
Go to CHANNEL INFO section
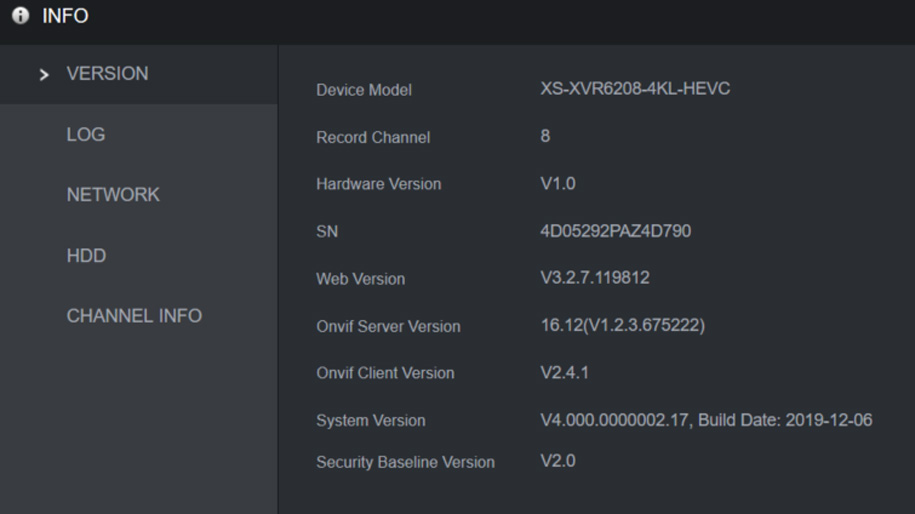[134, 316]
